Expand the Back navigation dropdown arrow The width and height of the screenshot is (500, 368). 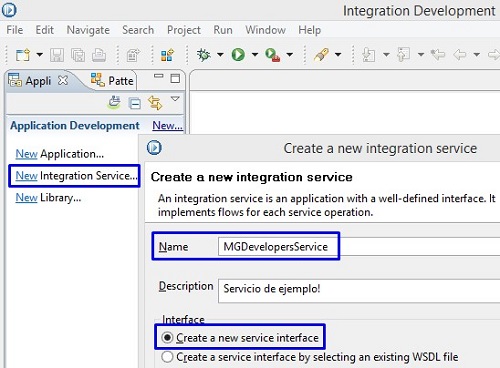[477, 54]
